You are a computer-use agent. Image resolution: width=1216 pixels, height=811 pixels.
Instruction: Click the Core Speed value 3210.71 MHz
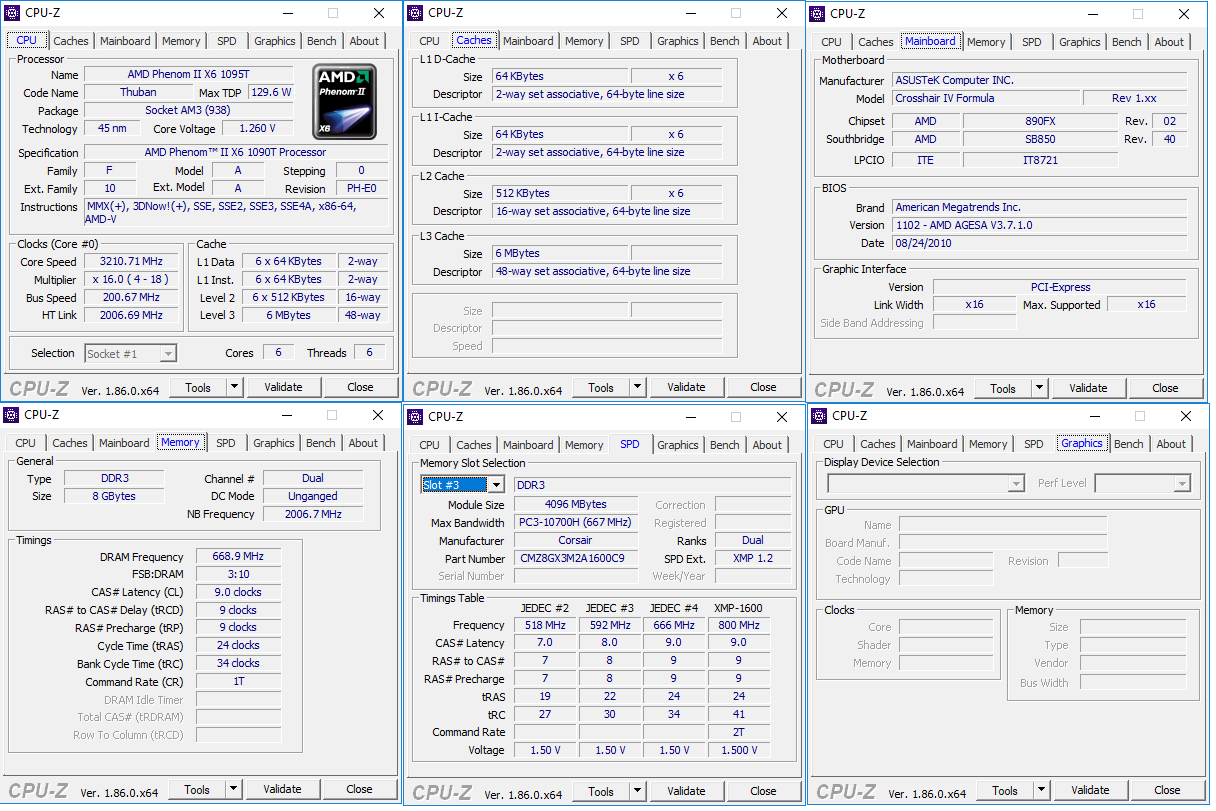tap(130, 261)
